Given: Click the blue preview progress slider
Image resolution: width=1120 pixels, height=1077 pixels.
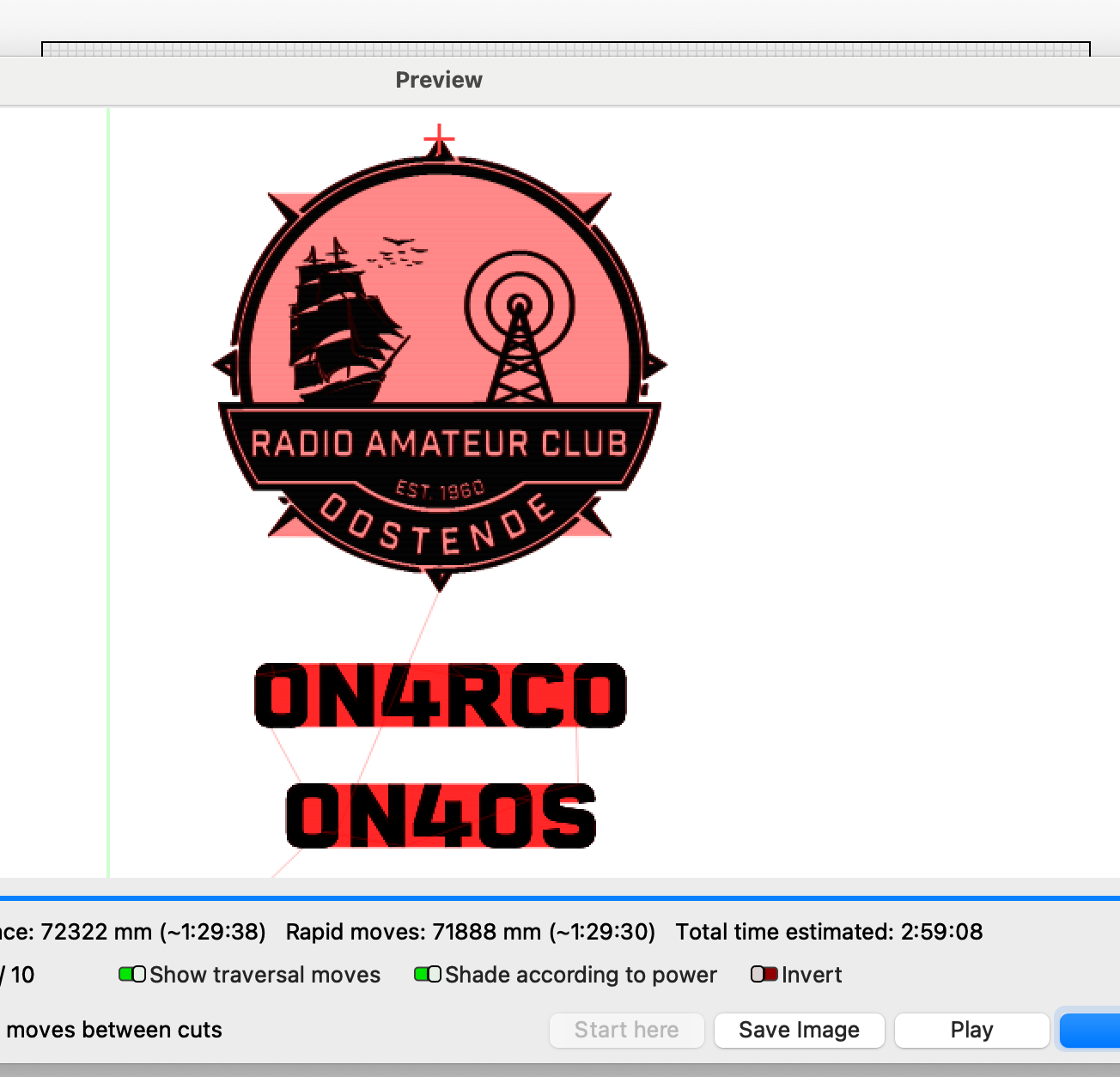Looking at the screenshot, I should pyautogui.click(x=560, y=898).
